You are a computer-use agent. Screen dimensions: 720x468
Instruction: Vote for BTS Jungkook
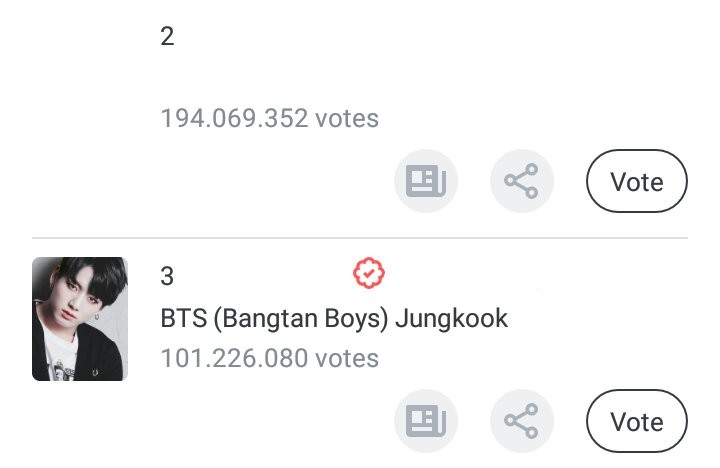click(x=636, y=421)
